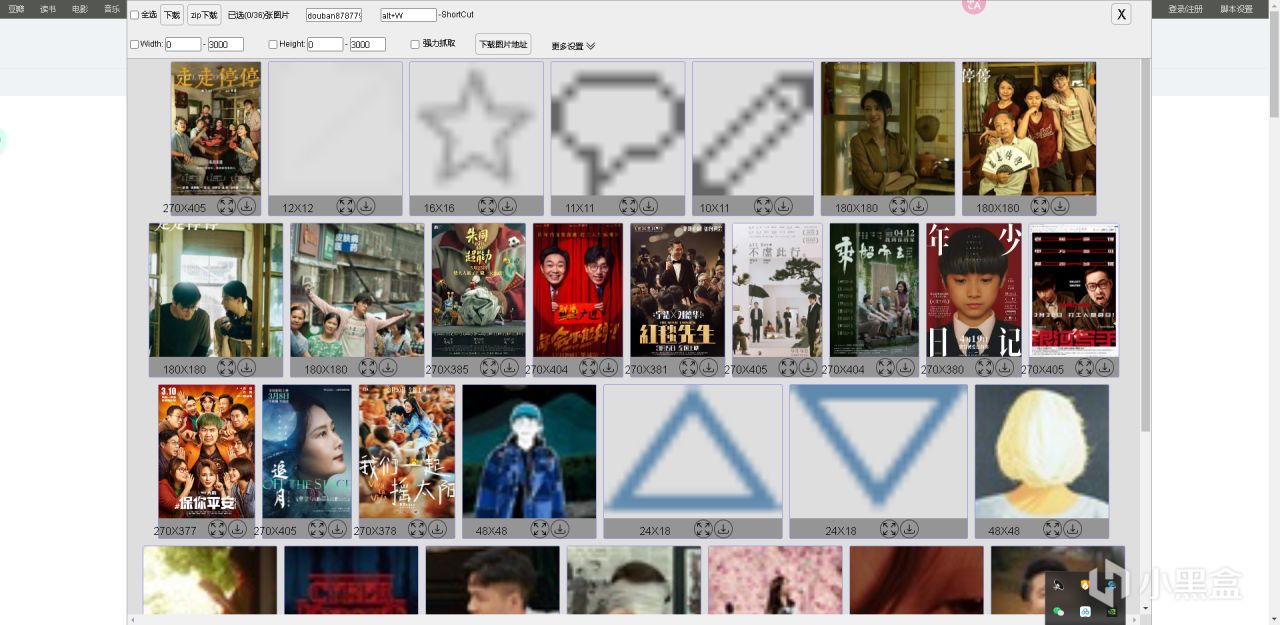Close the image panel with the X button
Image resolution: width=1280 pixels, height=625 pixels.
1122,14
